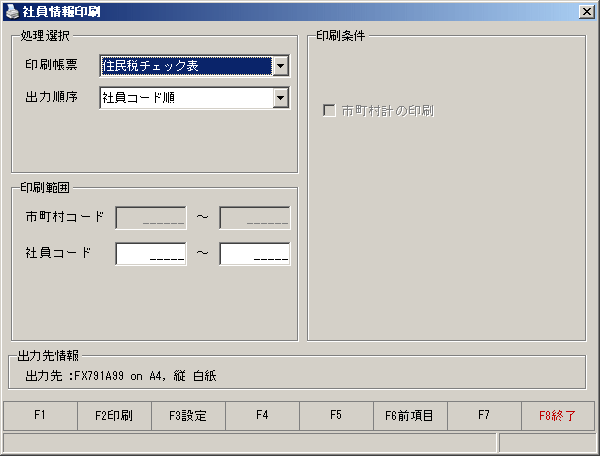Click the starting 社員コード input field
The height and width of the screenshot is (456, 600).
pos(151,253)
